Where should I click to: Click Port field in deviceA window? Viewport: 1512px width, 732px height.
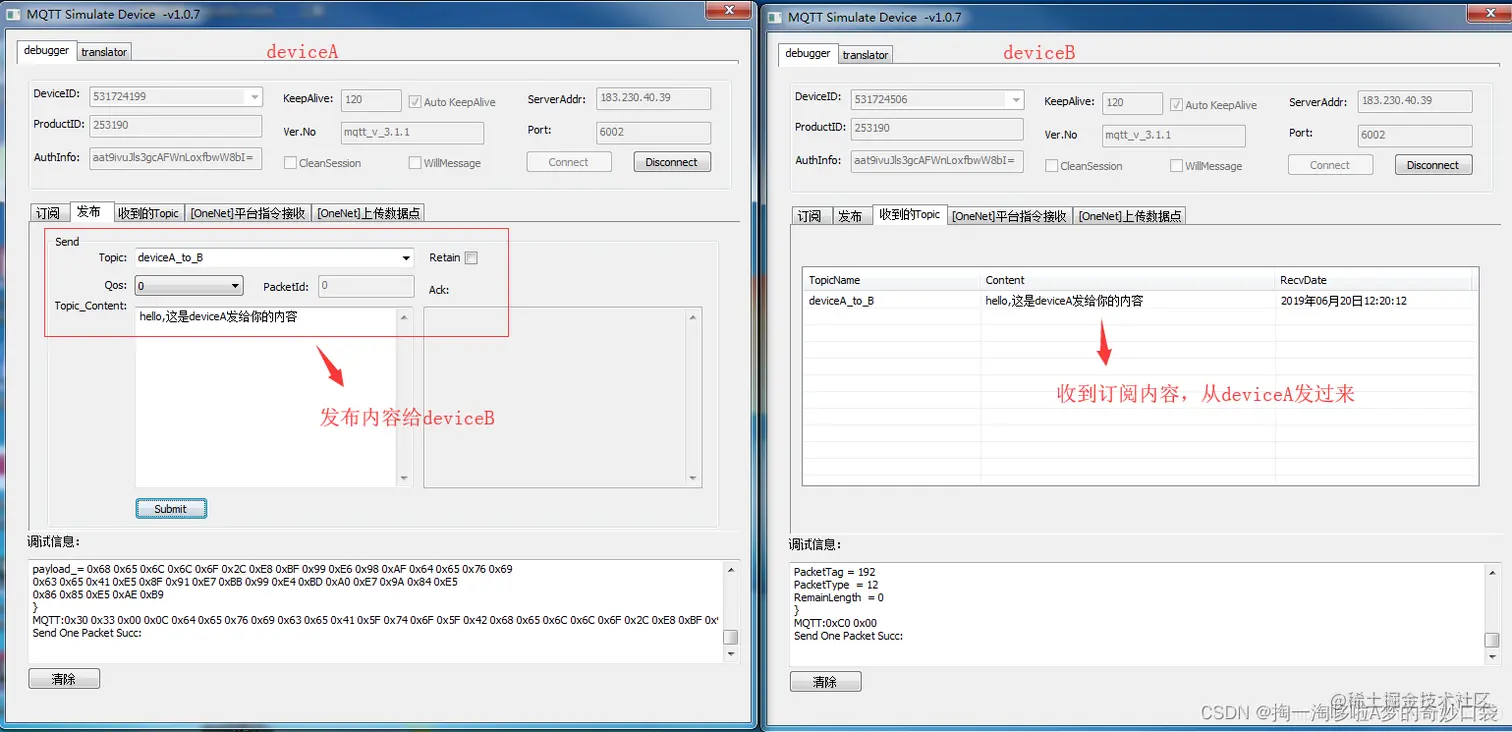click(654, 131)
